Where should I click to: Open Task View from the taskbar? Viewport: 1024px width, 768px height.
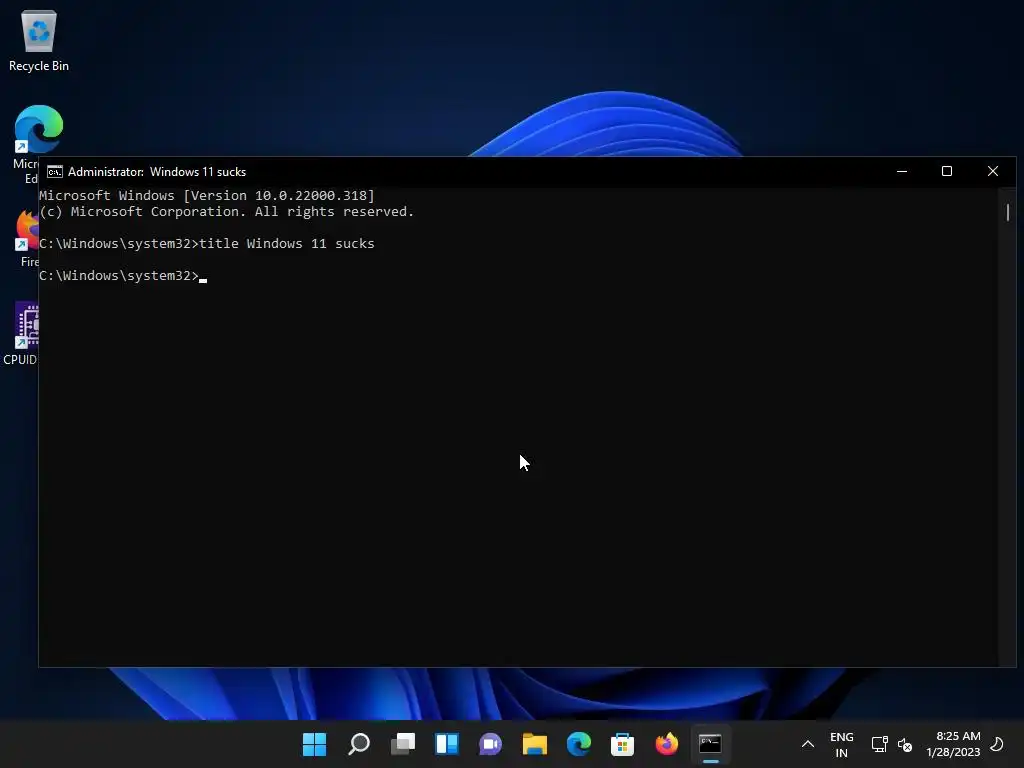pos(403,744)
